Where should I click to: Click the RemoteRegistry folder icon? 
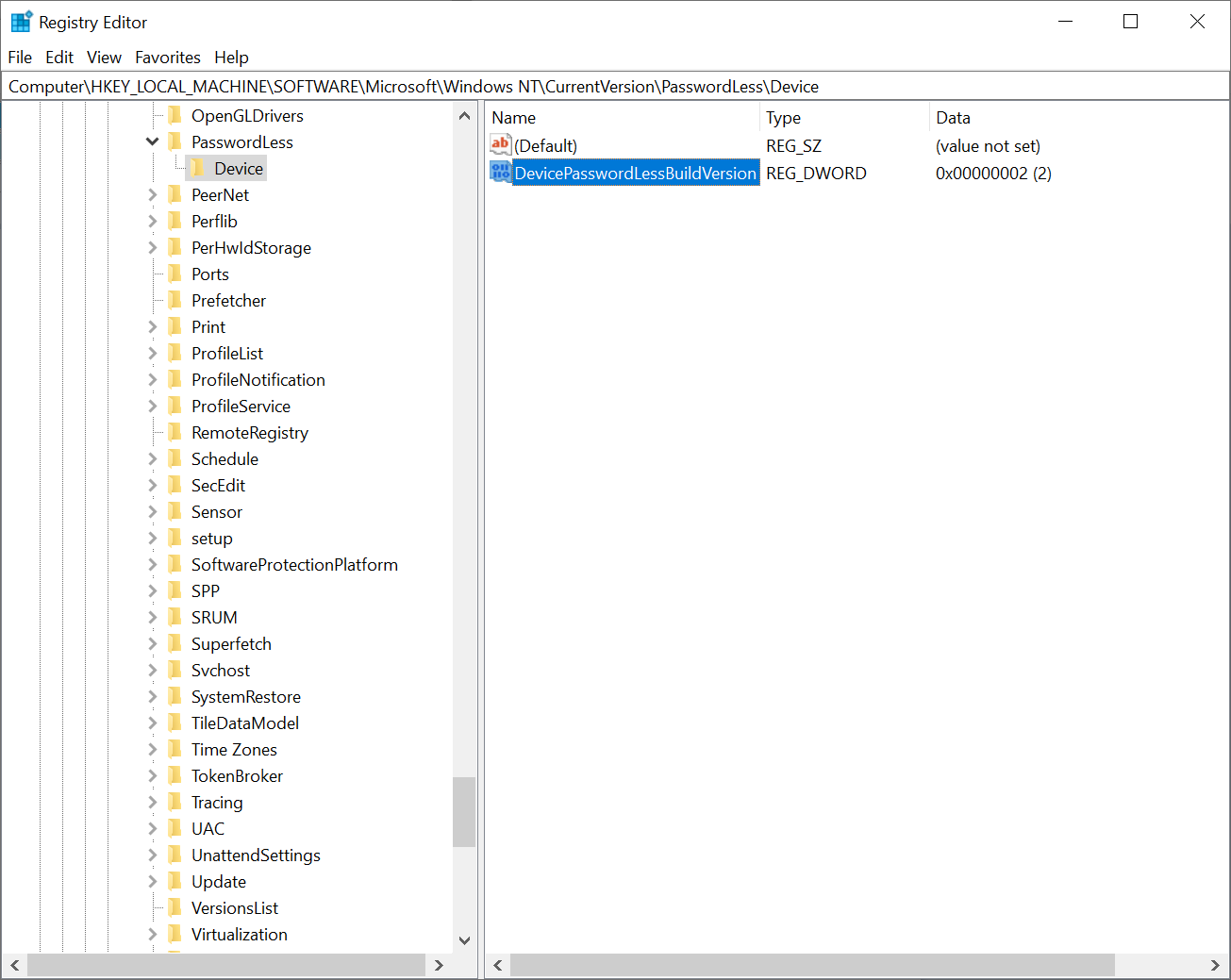175,433
